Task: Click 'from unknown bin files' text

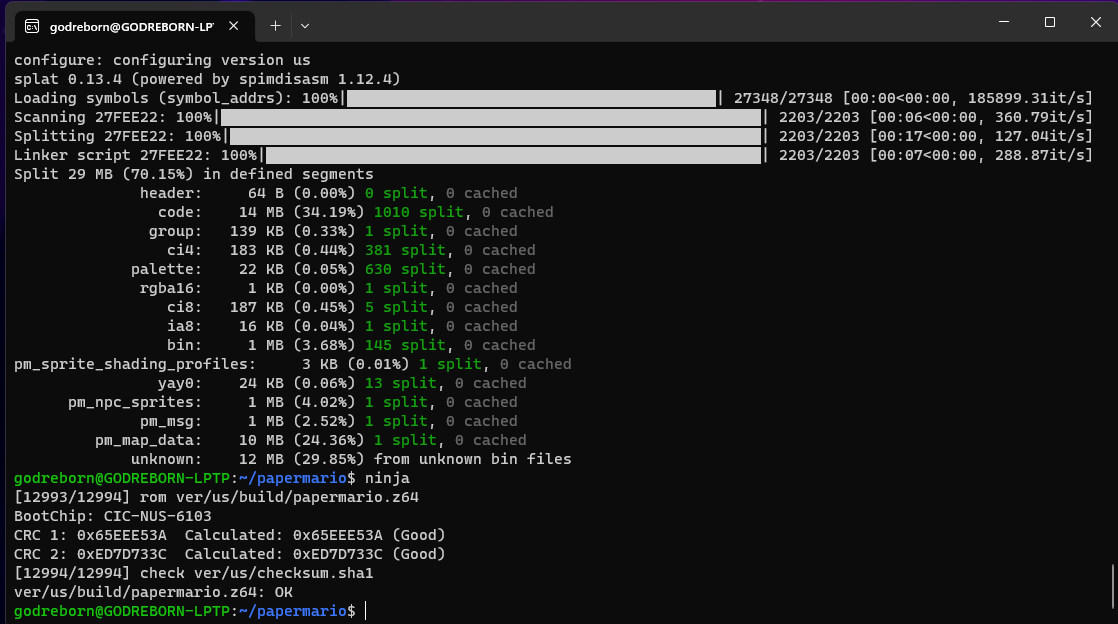Action: pyautogui.click(x=472, y=459)
